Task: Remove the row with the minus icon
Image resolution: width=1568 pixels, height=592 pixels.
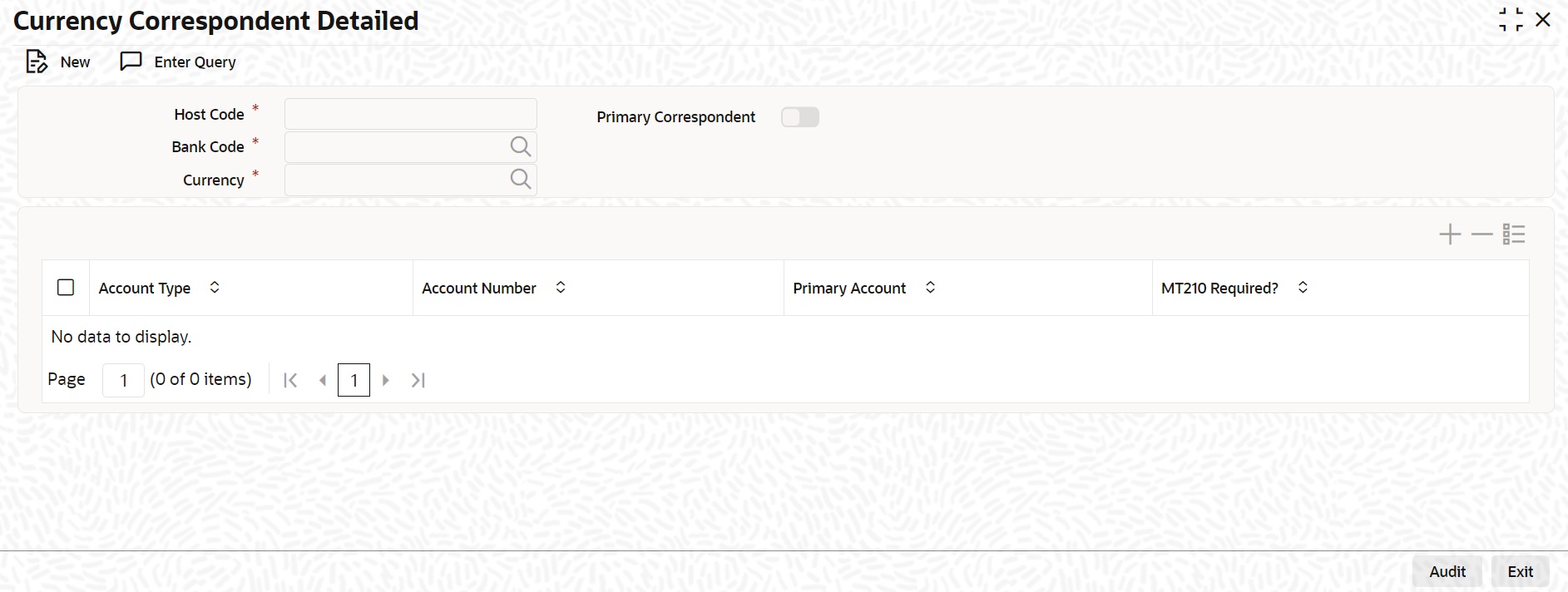Action: (1482, 234)
